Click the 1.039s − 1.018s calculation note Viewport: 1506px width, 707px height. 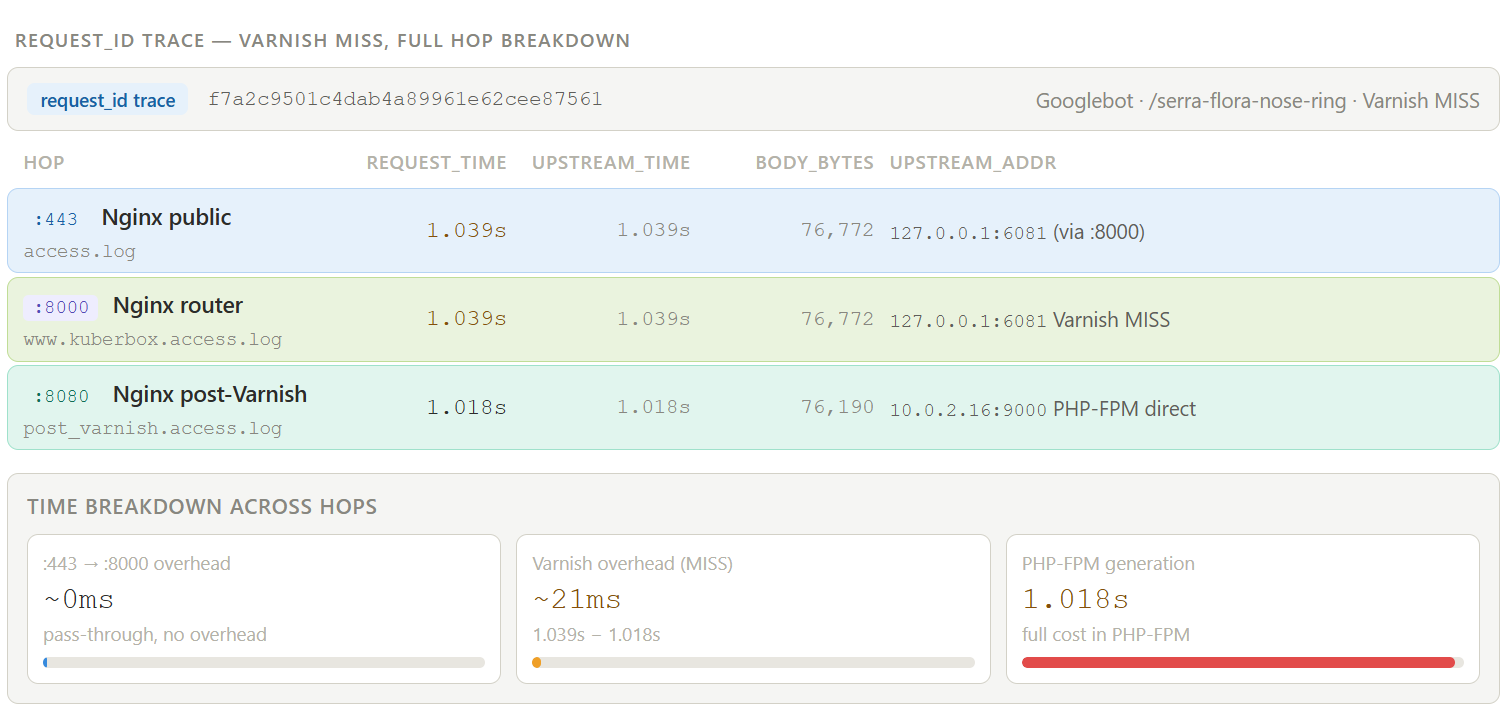tap(596, 634)
